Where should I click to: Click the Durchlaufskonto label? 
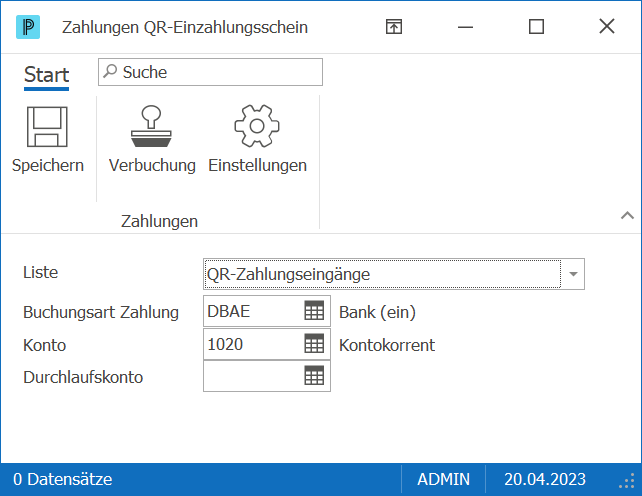(x=83, y=377)
